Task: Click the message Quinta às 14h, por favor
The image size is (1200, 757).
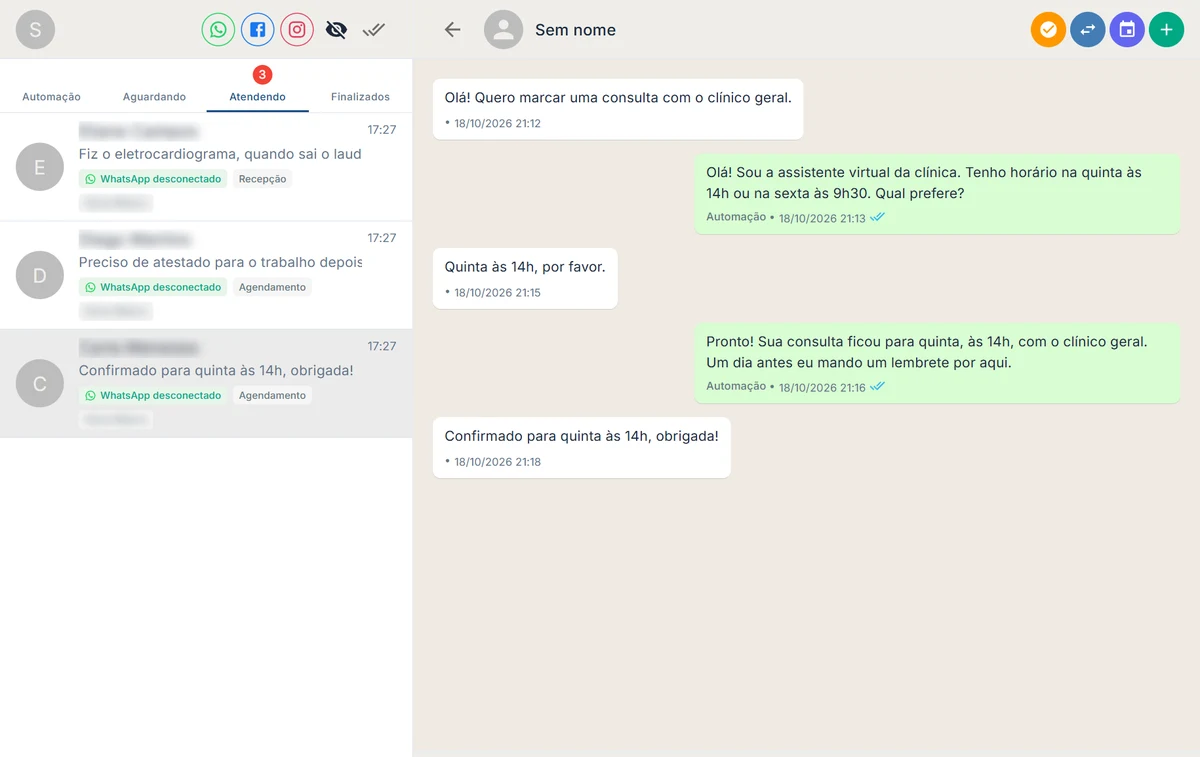Action: click(525, 278)
